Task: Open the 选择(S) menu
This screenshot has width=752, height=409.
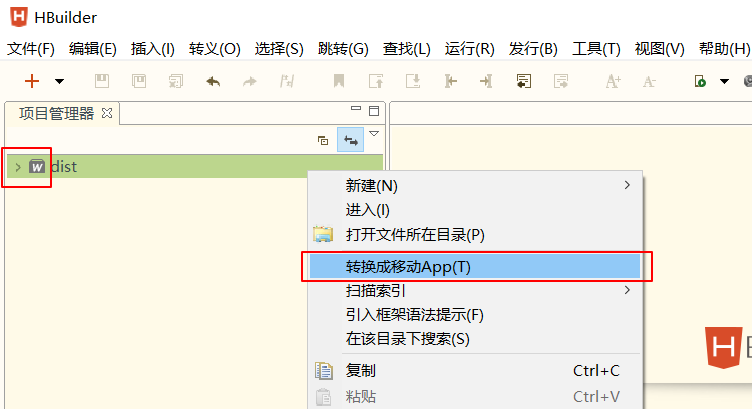Action: click(279, 49)
